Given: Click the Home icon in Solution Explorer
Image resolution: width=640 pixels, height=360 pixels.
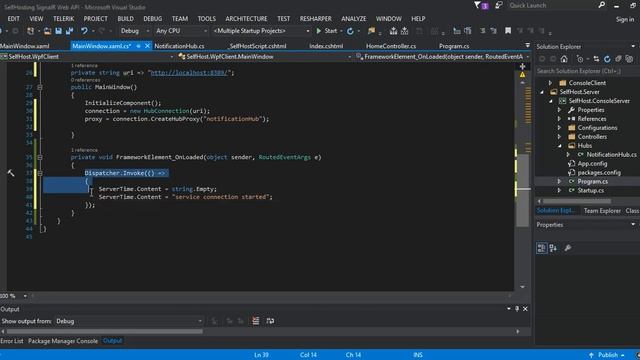Looking at the screenshot, I should coord(564,59).
